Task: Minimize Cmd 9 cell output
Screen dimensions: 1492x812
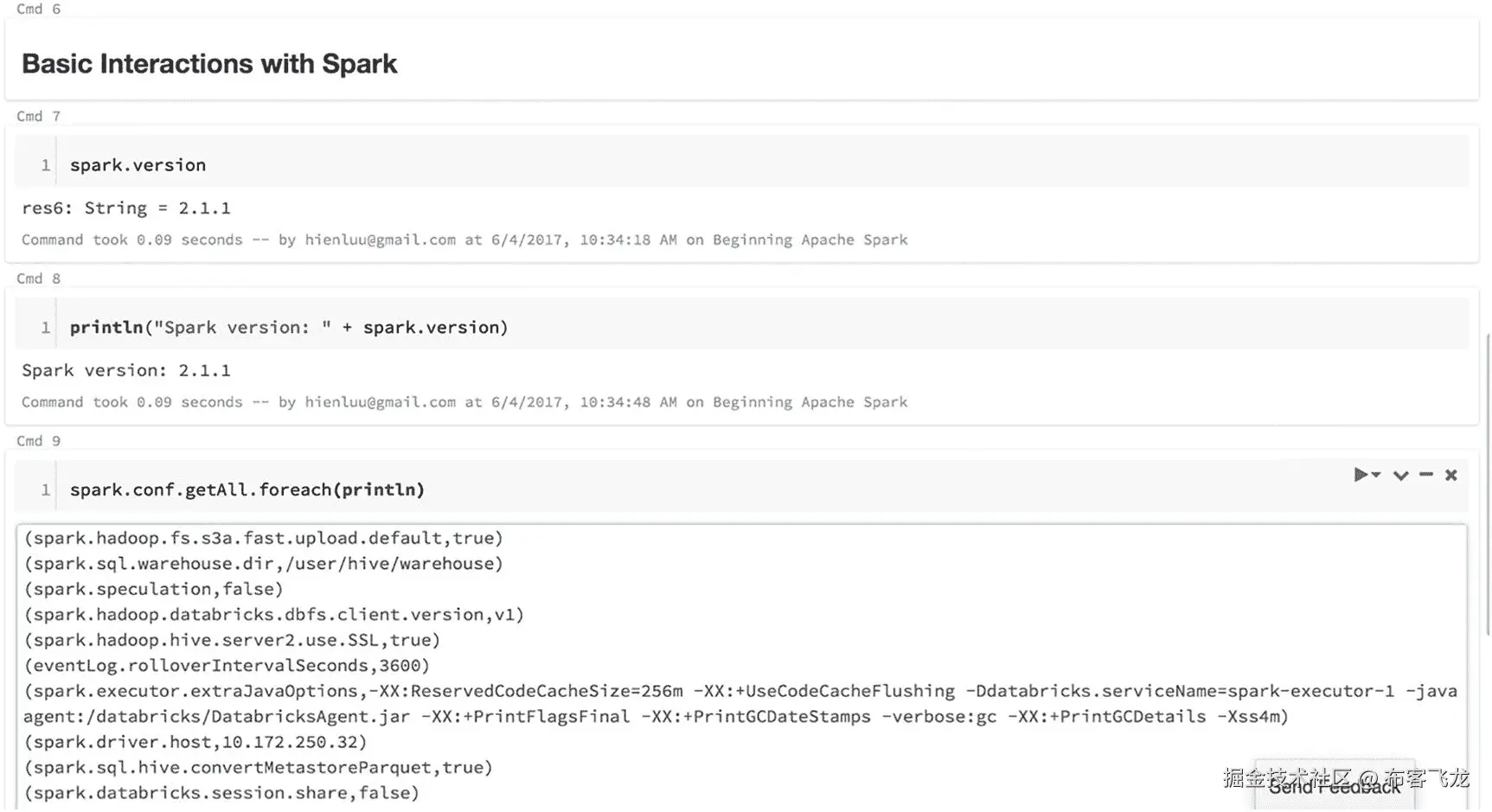Action: tap(1426, 475)
